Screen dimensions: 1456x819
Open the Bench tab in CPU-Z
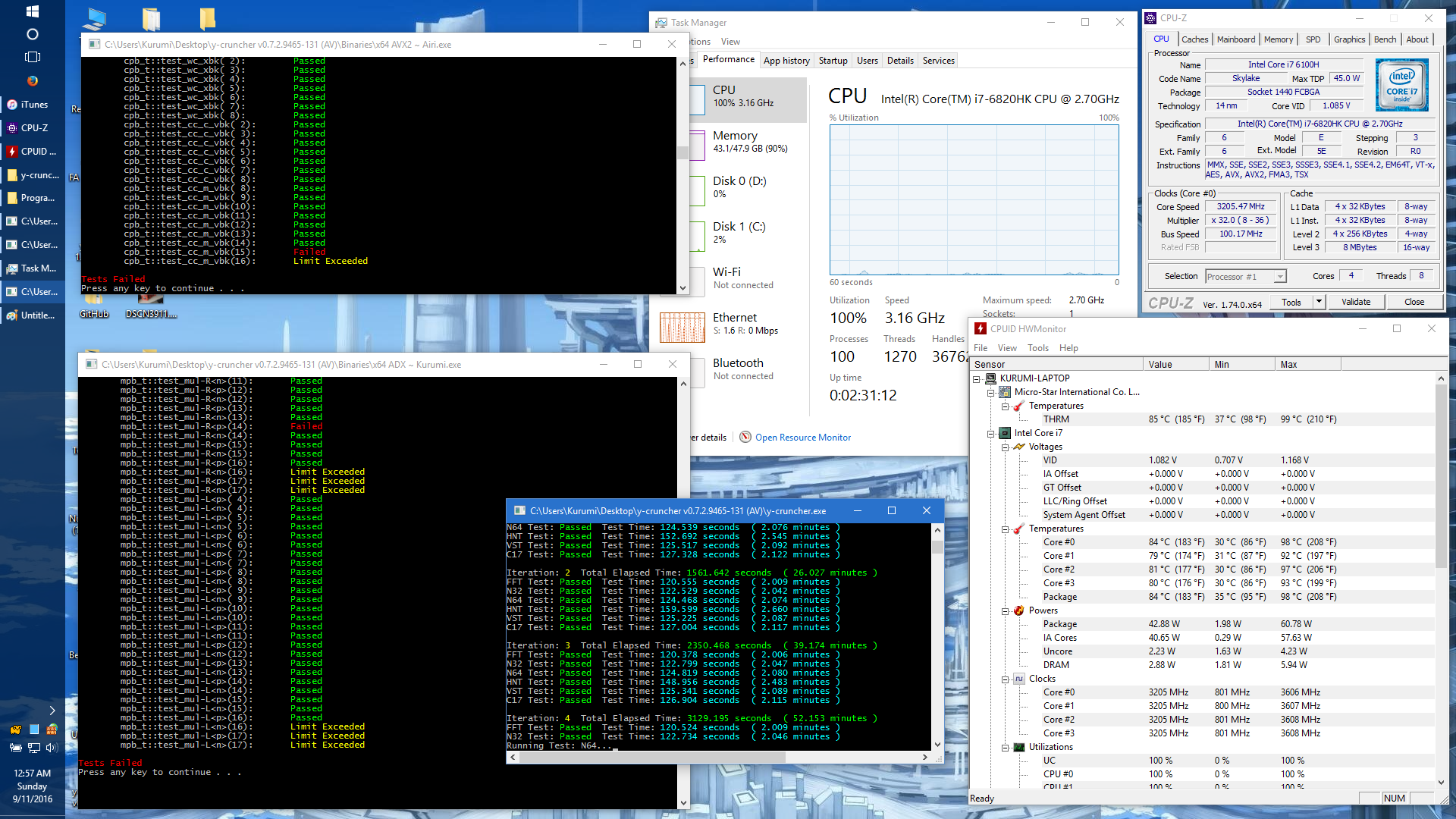coord(1385,39)
